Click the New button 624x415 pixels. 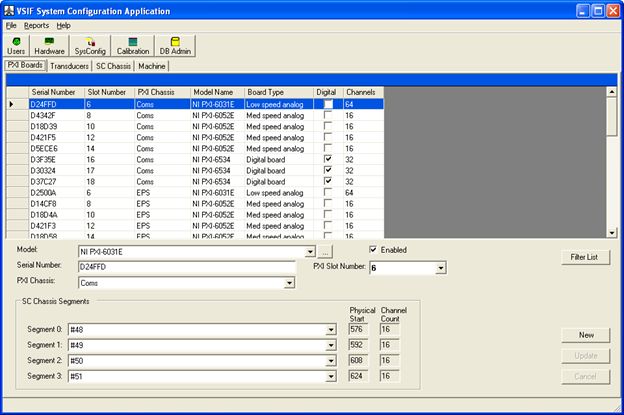click(x=585, y=335)
